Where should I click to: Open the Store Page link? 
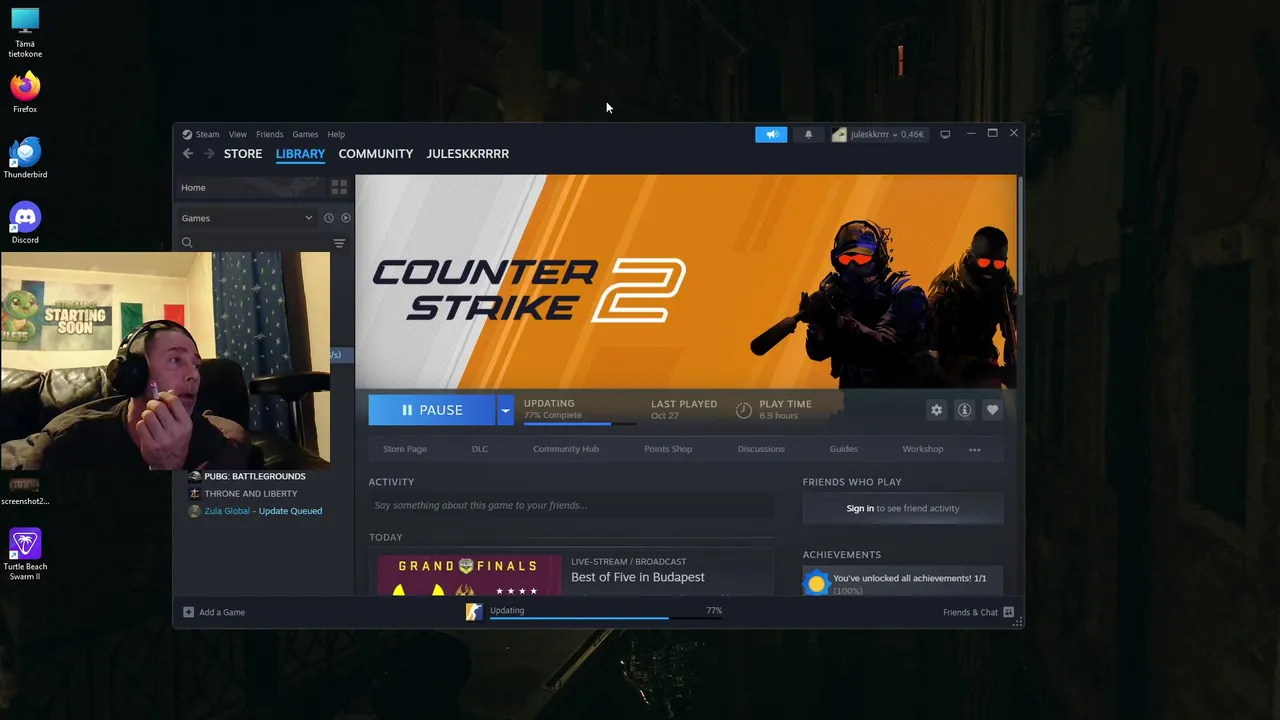[x=405, y=449]
